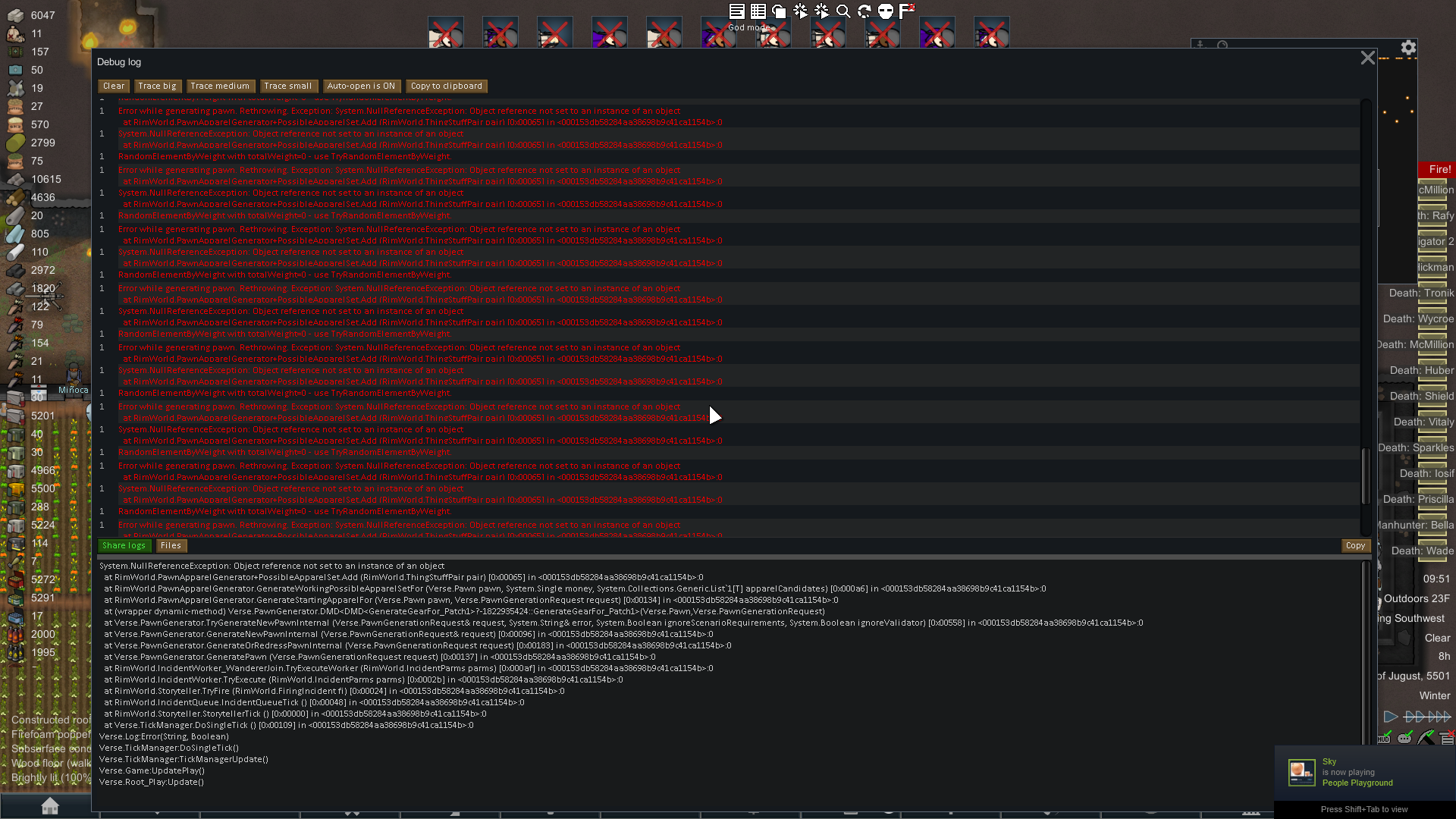The image size is (1456, 819).
Task: Open the debug inspector magnifying glass
Action: pos(843,11)
